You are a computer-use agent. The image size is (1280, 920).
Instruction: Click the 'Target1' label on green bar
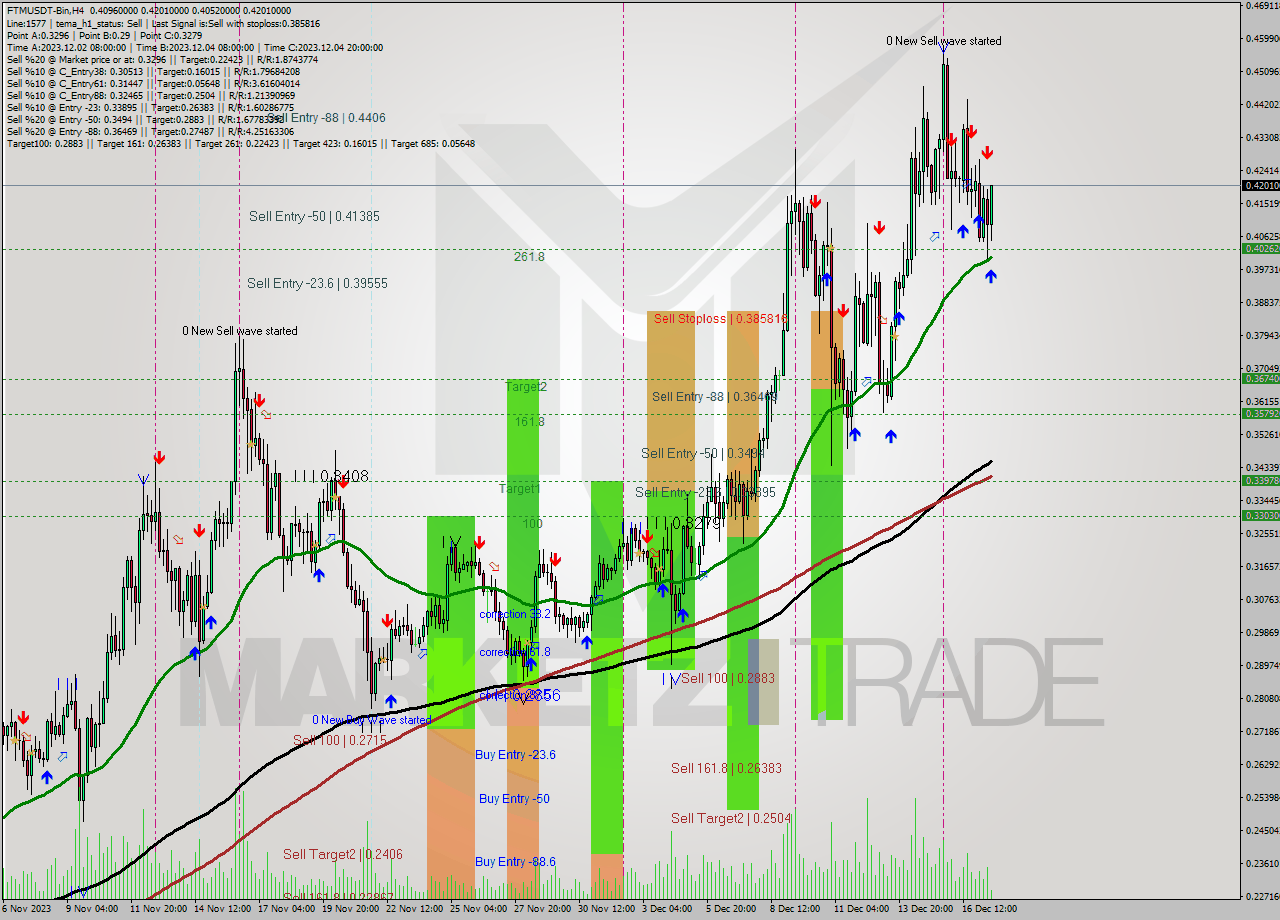(520, 489)
